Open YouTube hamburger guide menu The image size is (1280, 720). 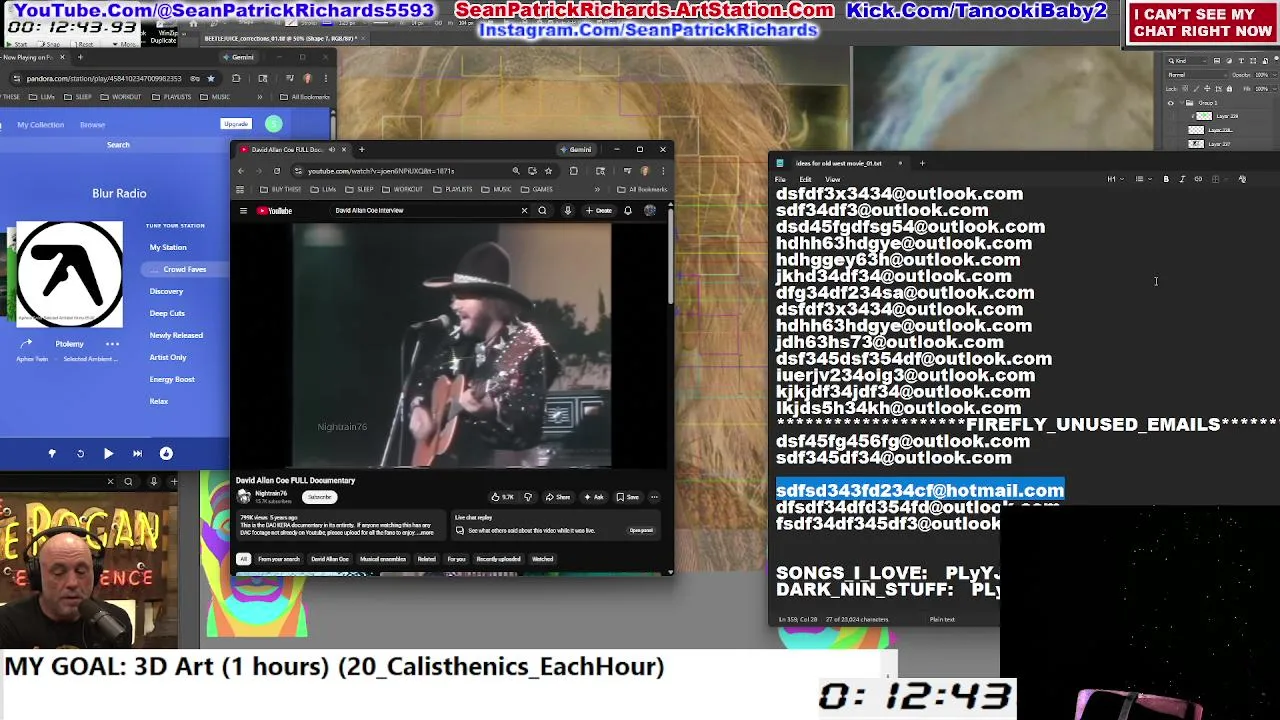tap(243, 210)
